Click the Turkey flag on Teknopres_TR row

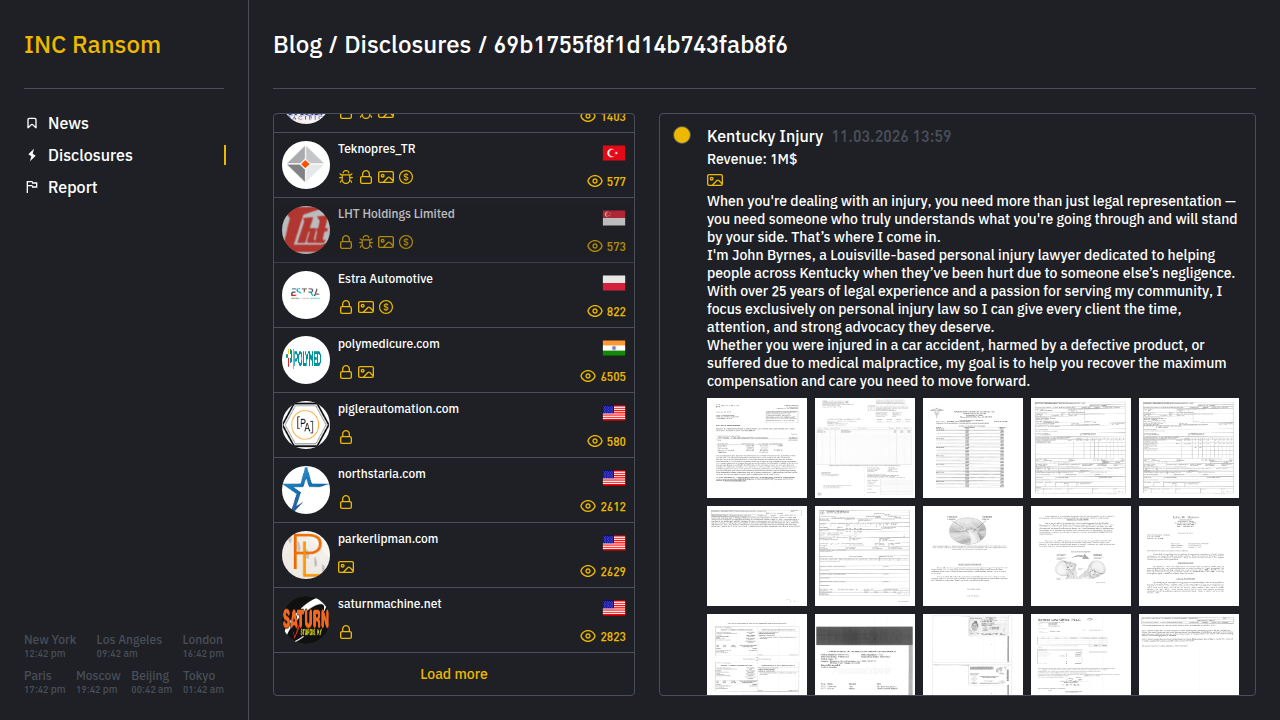[x=613, y=153]
